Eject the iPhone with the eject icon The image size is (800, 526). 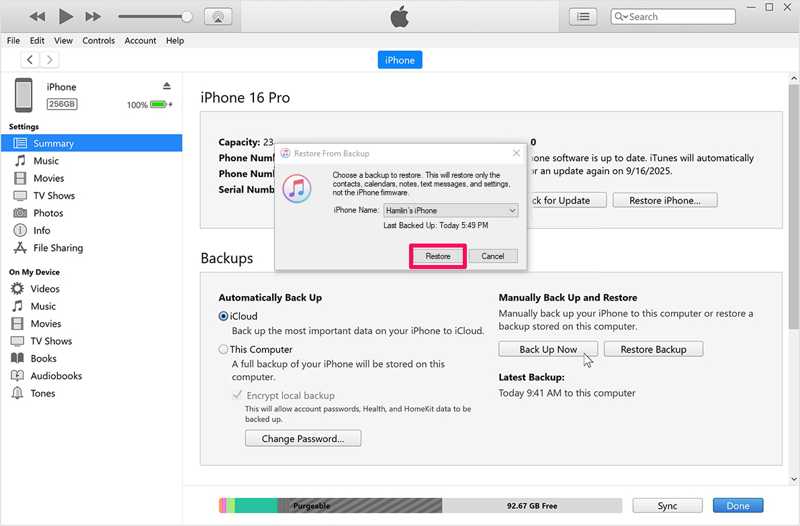click(x=167, y=86)
